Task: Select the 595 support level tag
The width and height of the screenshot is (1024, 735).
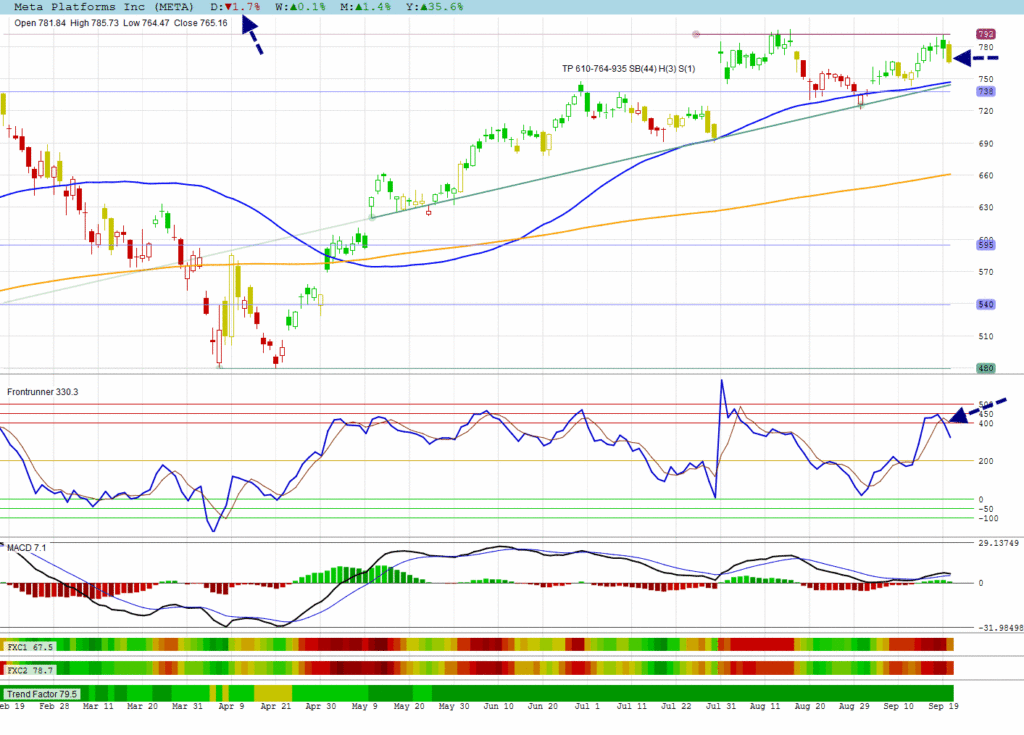Action: click(985, 245)
